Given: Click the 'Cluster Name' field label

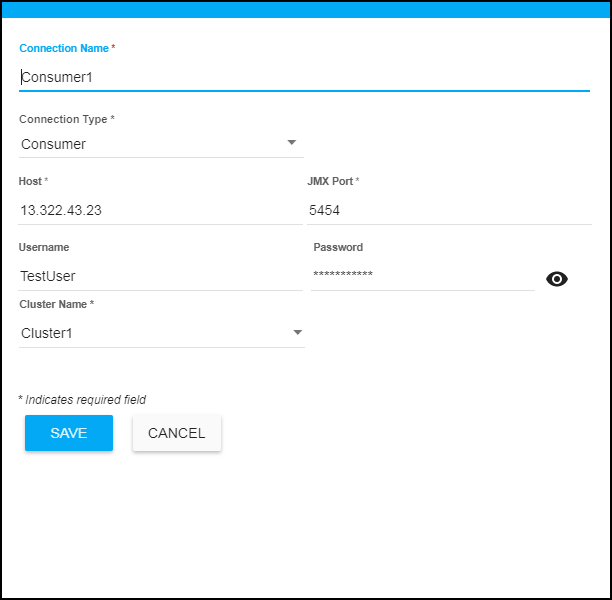Looking at the screenshot, I should [x=54, y=304].
